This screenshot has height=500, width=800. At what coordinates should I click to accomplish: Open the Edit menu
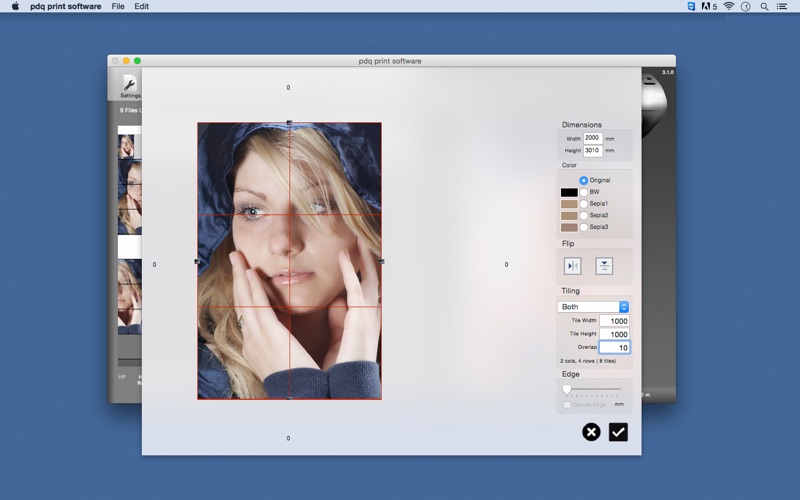pos(142,6)
